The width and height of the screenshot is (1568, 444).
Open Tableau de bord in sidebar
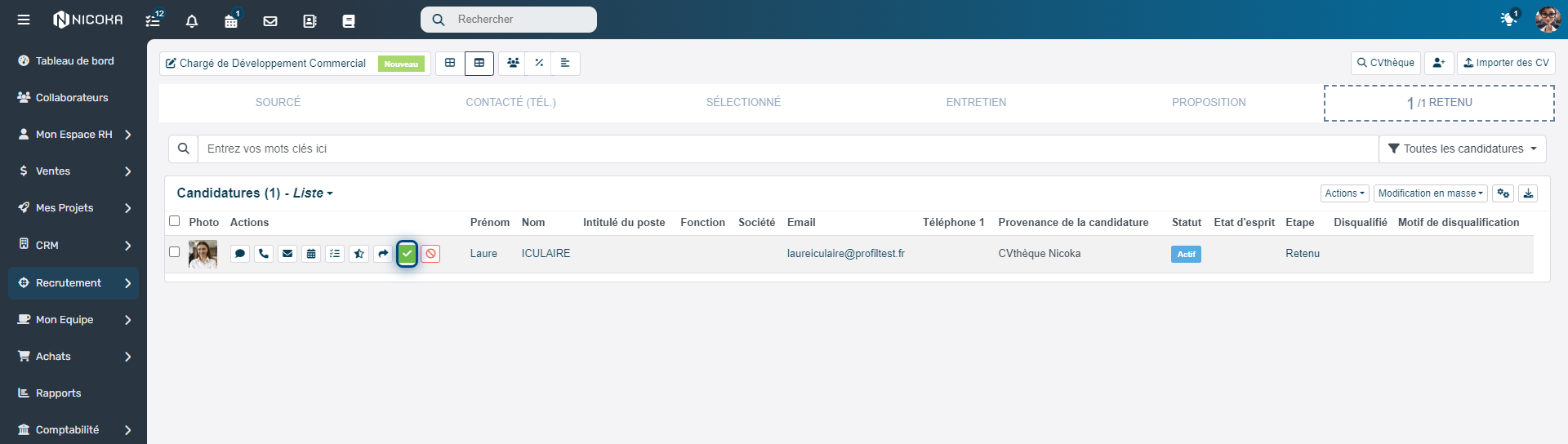73,61
